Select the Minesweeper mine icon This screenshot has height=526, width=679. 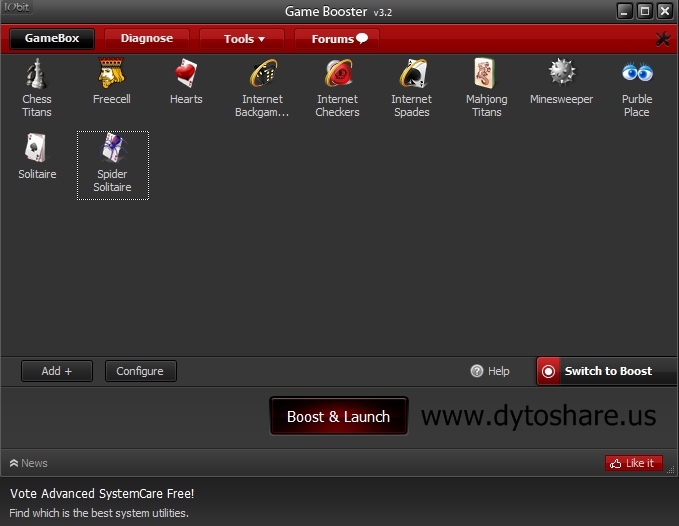[x=562, y=72]
